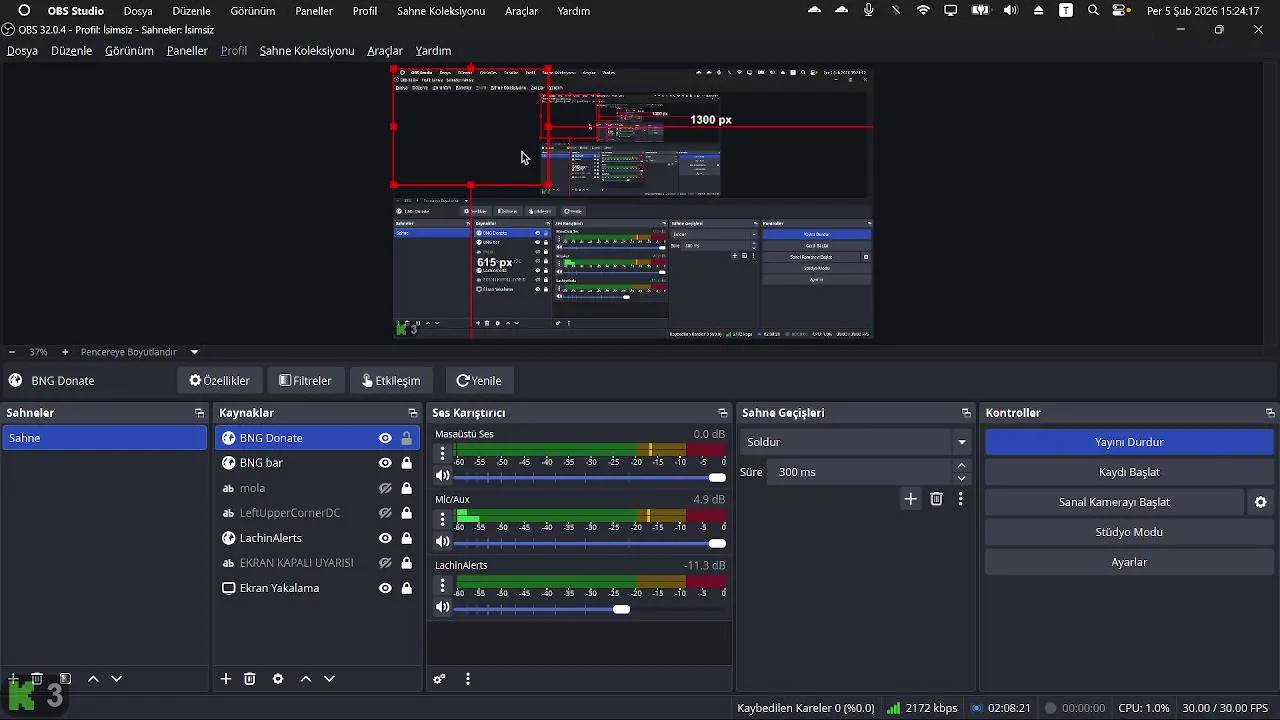This screenshot has height=720, width=1280.
Task: Move scene down in Sahneler toolbar
Action: pyautogui.click(x=116, y=679)
